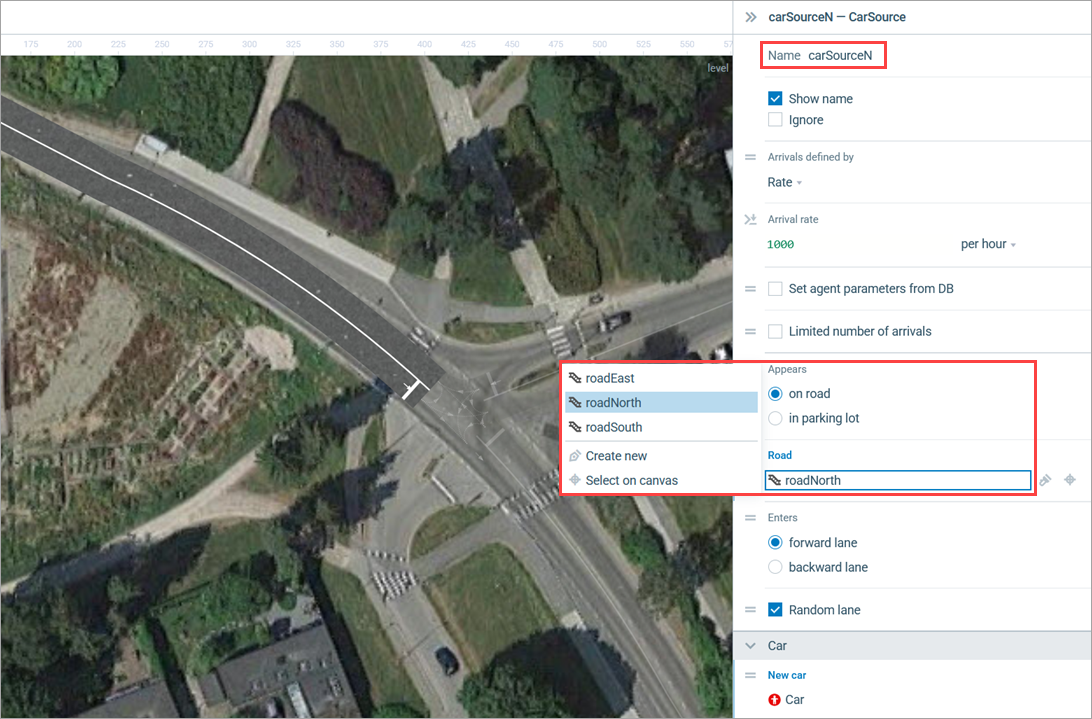Click the equals icon beside Arrivals defined by
Image resolution: width=1092 pixels, height=719 pixels.
click(x=750, y=158)
